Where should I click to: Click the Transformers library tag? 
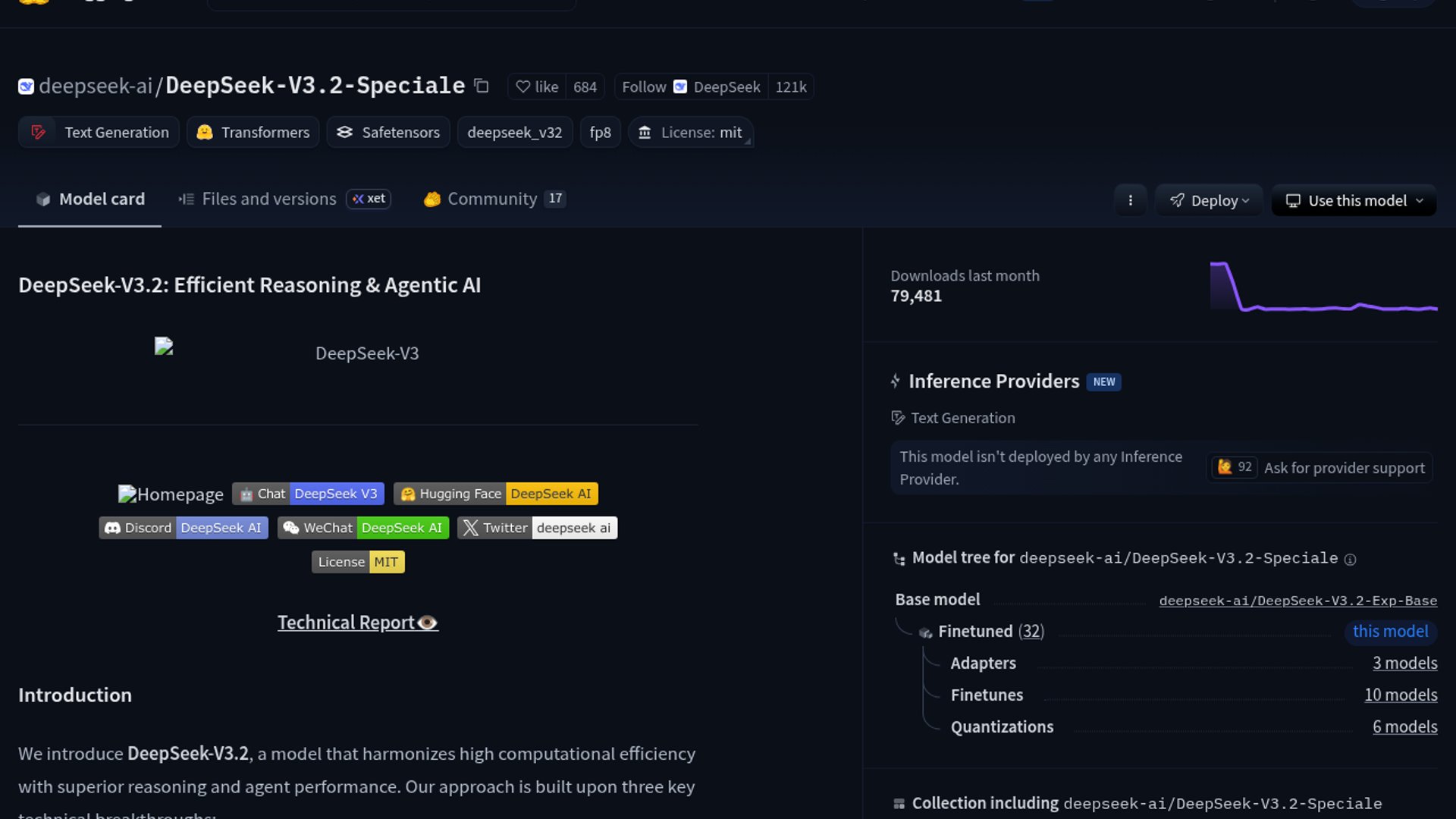point(253,133)
